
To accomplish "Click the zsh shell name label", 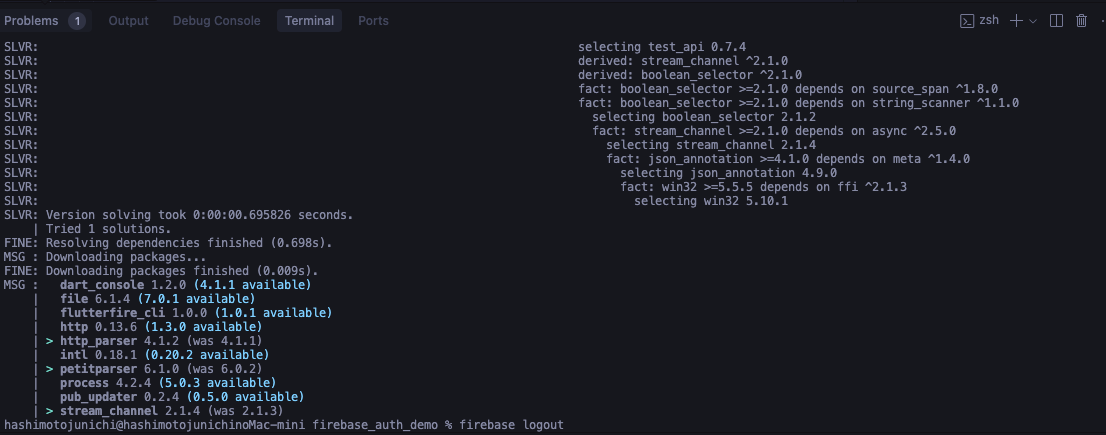I will pyautogui.click(x=989, y=20).
